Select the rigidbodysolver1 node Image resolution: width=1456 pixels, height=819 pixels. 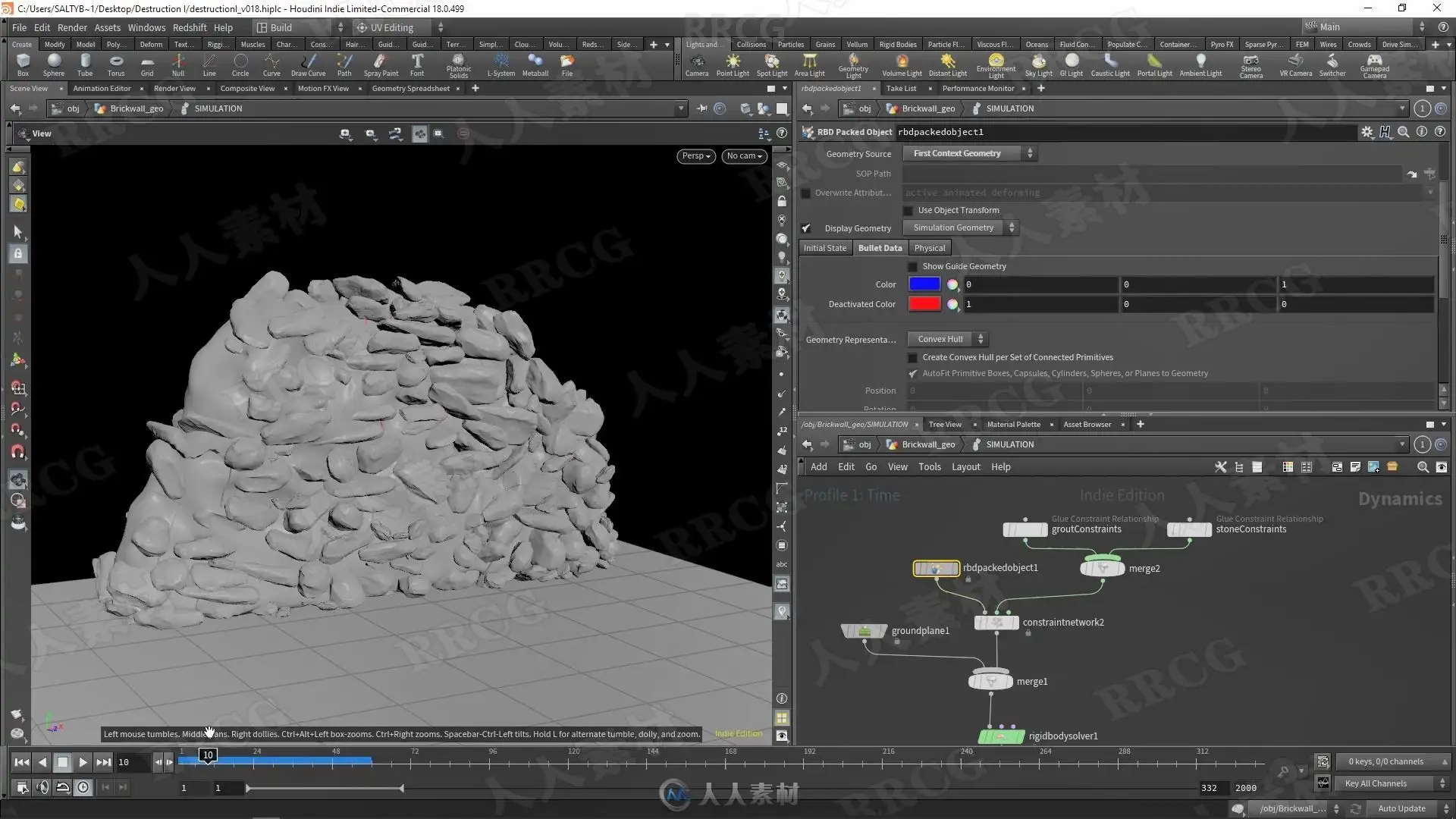pos(1001,736)
